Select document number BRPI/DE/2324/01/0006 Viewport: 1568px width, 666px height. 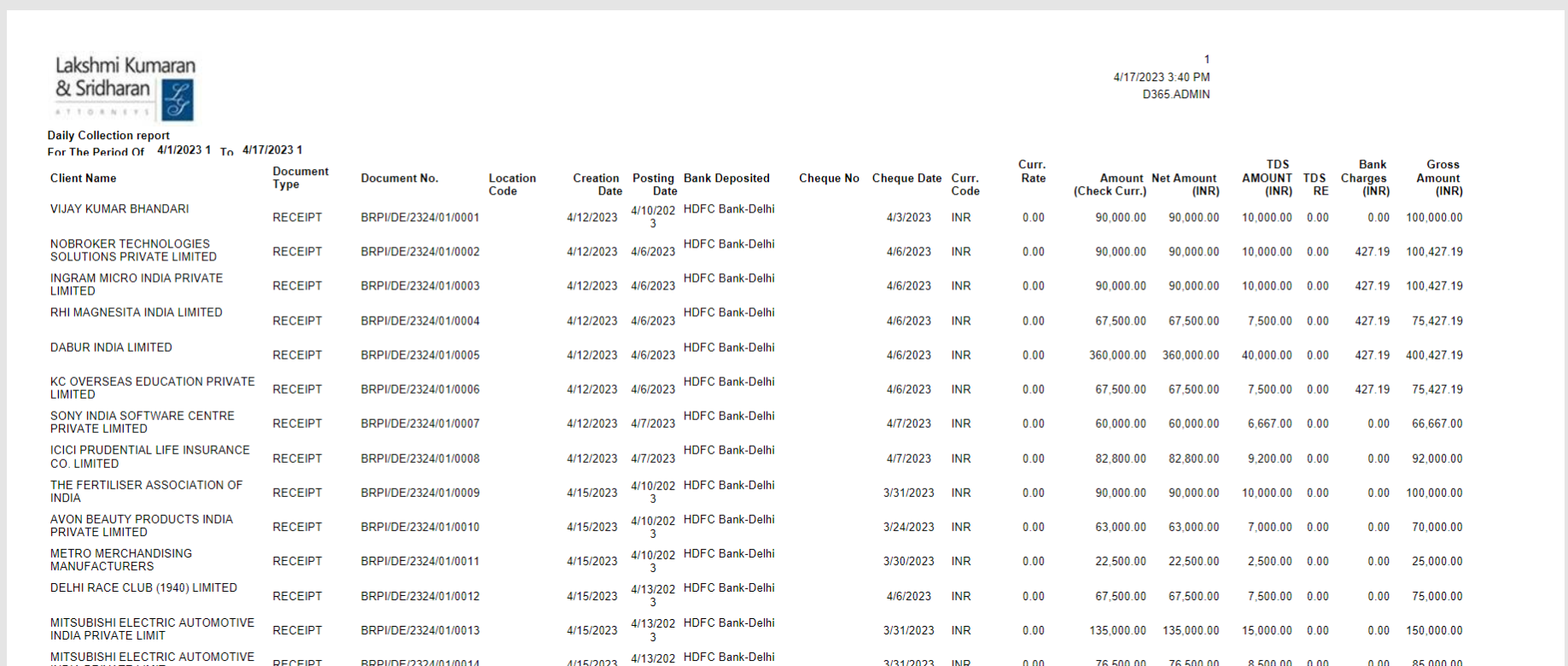(420, 389)
